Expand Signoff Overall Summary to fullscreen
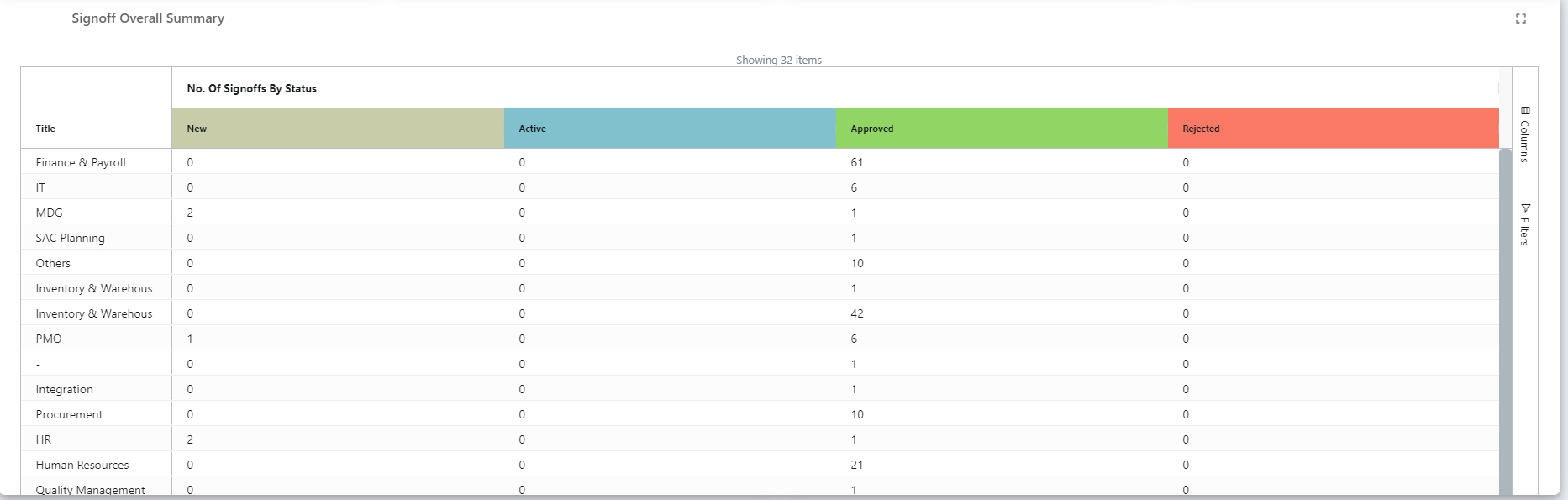Image resolution: width=1568 pixels, height=500 pixels. click(1520, 18)
